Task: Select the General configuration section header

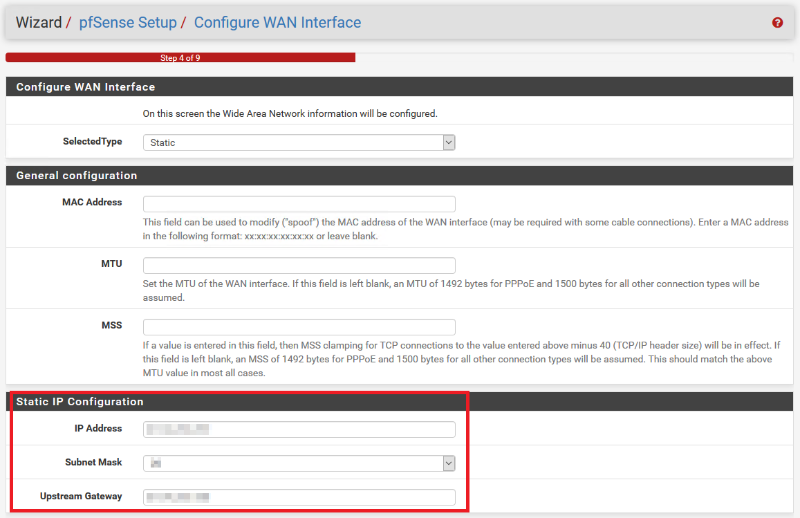Action: (76, 175)
